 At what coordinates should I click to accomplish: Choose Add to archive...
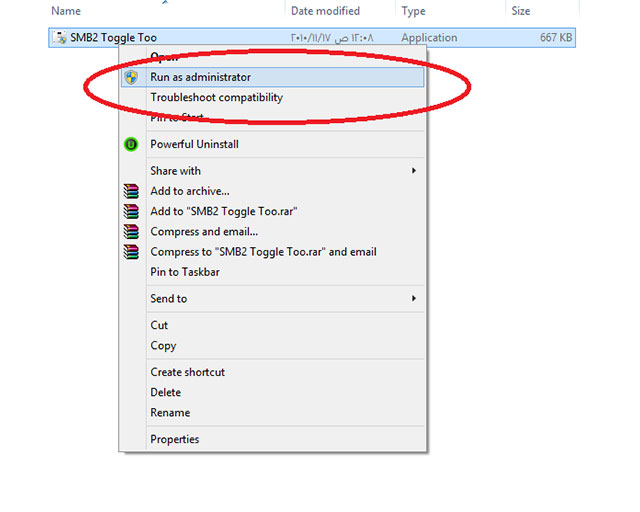[x=273, y=191]
